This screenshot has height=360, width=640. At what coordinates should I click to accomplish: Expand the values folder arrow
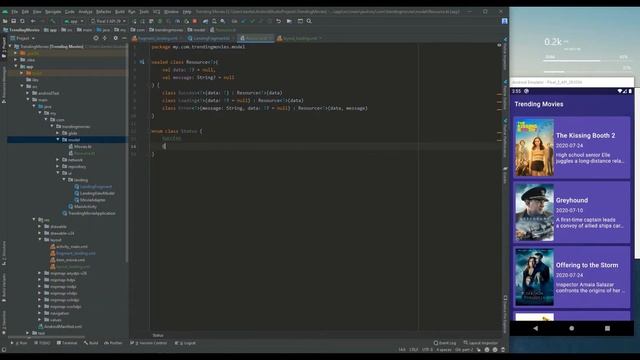tap(40, 320)
